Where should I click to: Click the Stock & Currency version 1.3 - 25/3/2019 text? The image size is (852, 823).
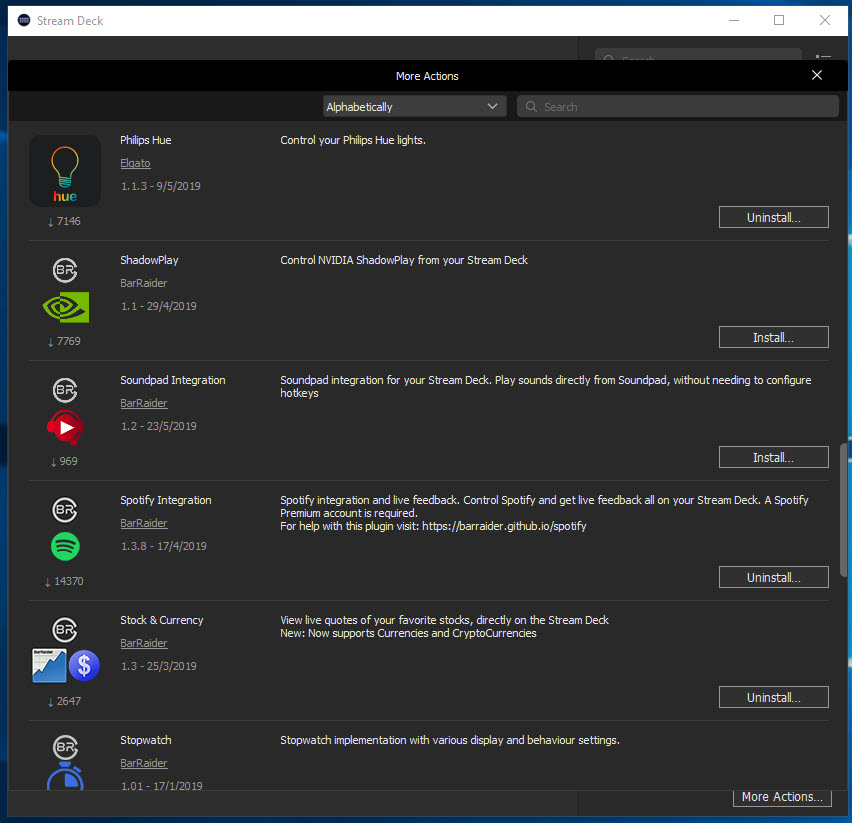[159, 666]
